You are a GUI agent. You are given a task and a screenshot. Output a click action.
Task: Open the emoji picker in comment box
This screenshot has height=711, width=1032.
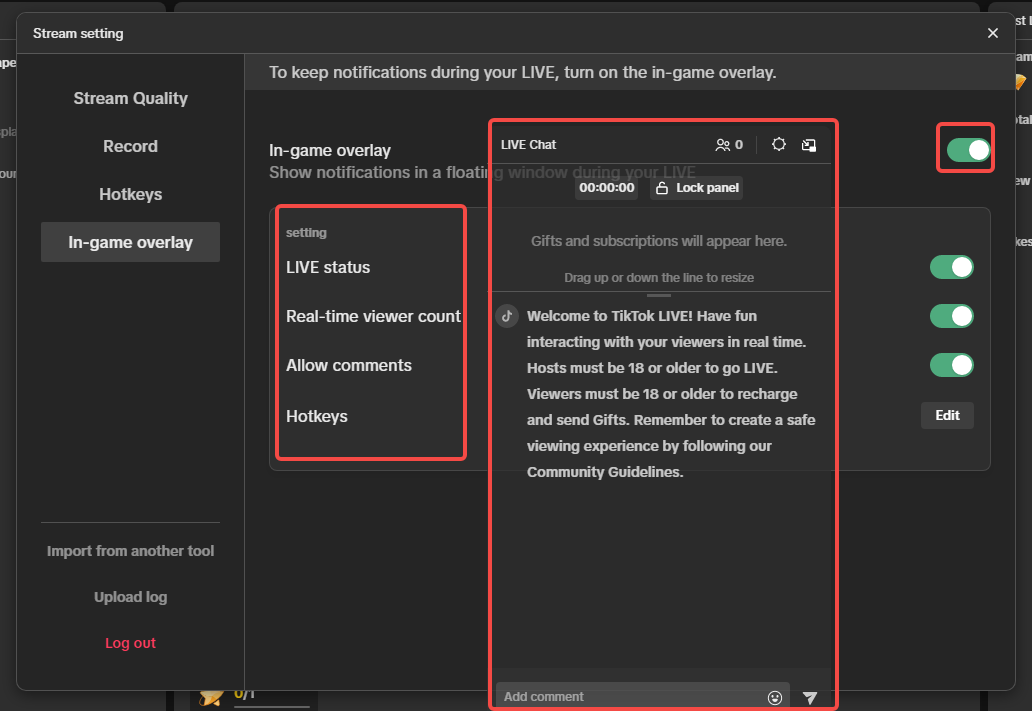point(774,697)
